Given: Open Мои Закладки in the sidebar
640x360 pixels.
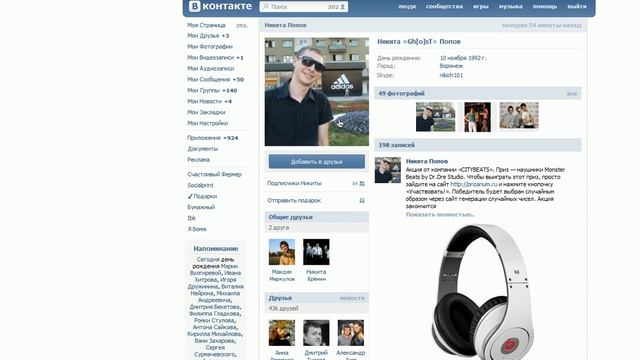Looking at the screenshot, I should (x=206, y=112).
